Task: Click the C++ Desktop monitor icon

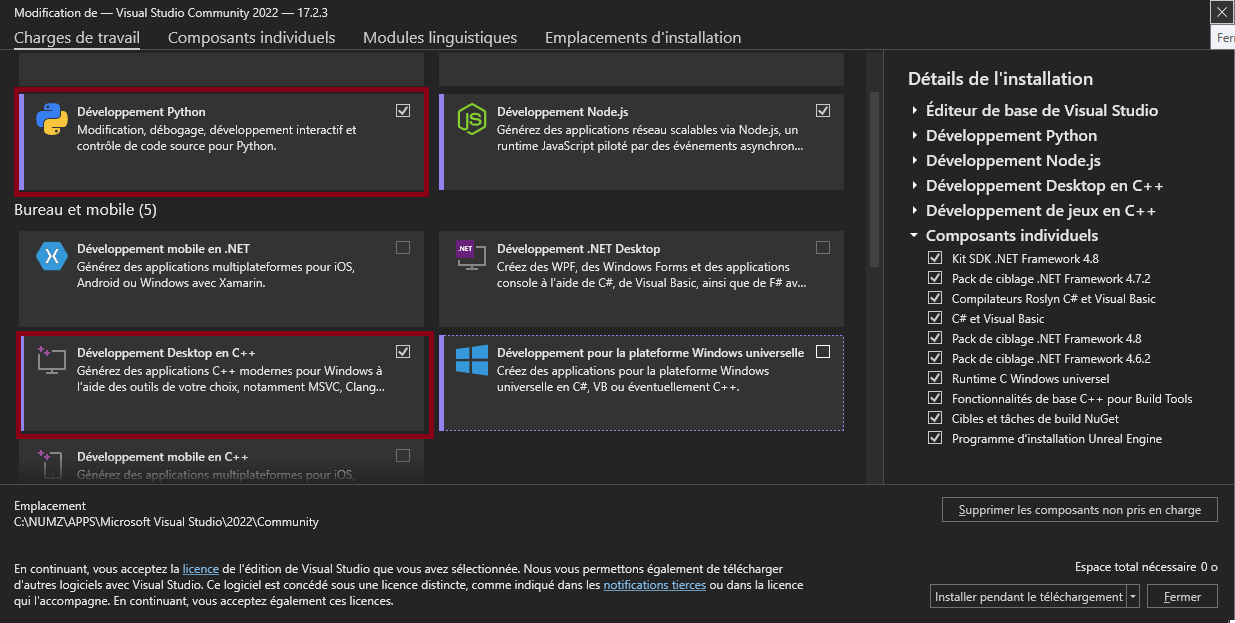Action: click(50, 359)
